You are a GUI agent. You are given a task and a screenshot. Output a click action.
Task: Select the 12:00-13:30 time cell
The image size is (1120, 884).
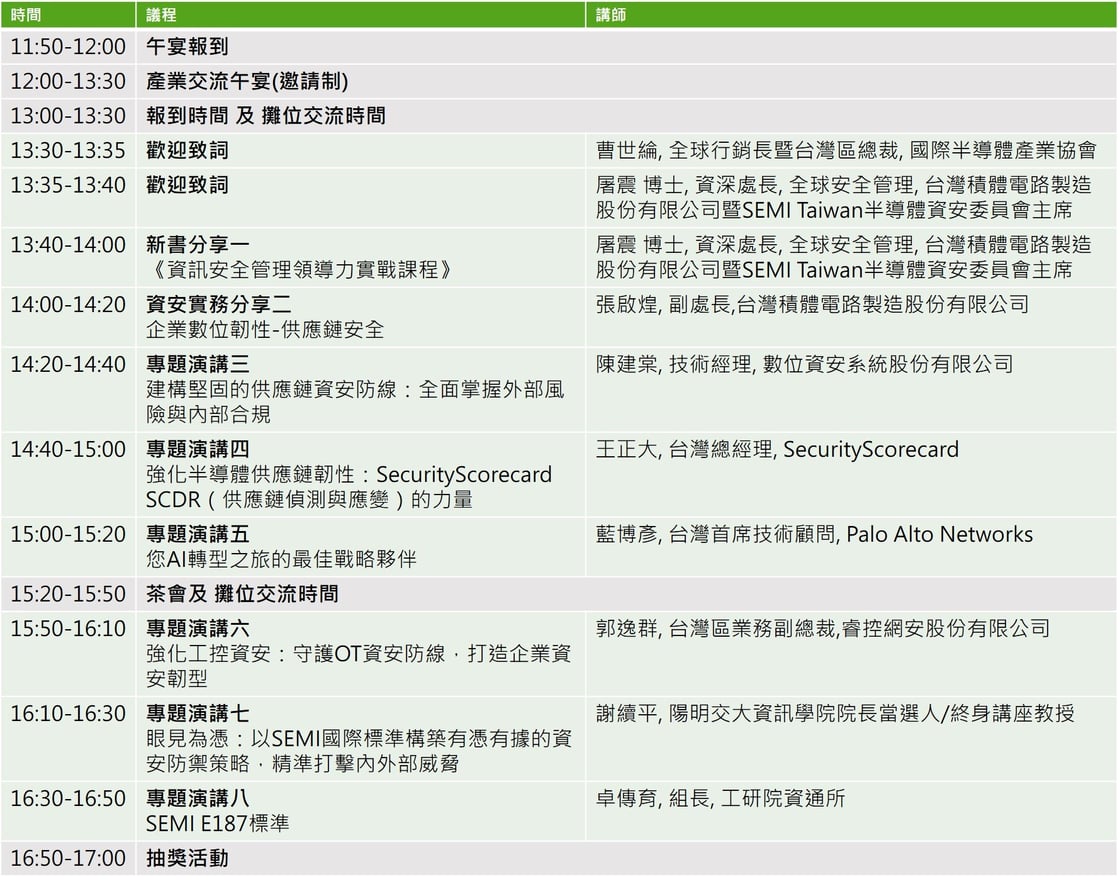pyautogui.click(x=68, y=81)
